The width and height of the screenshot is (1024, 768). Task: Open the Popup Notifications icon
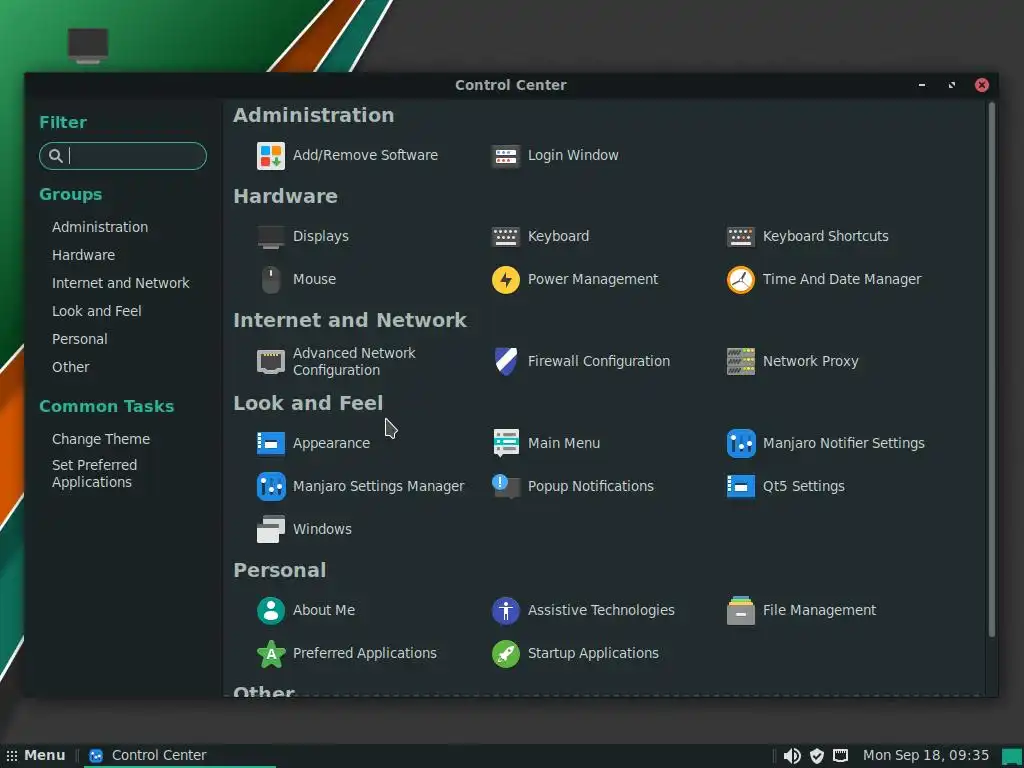coord(505,487)
